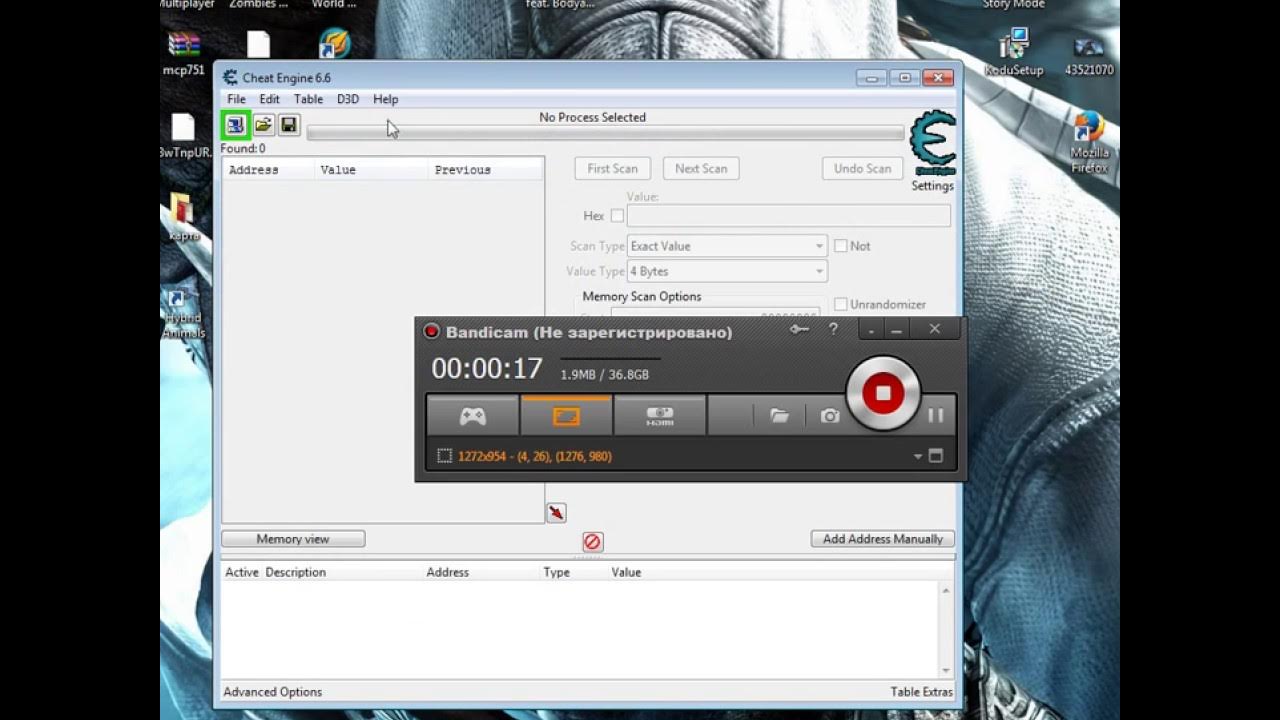1280x720 pixels.
Task: Click the address table vertical scrollbar
Action: tap(946, 631)
